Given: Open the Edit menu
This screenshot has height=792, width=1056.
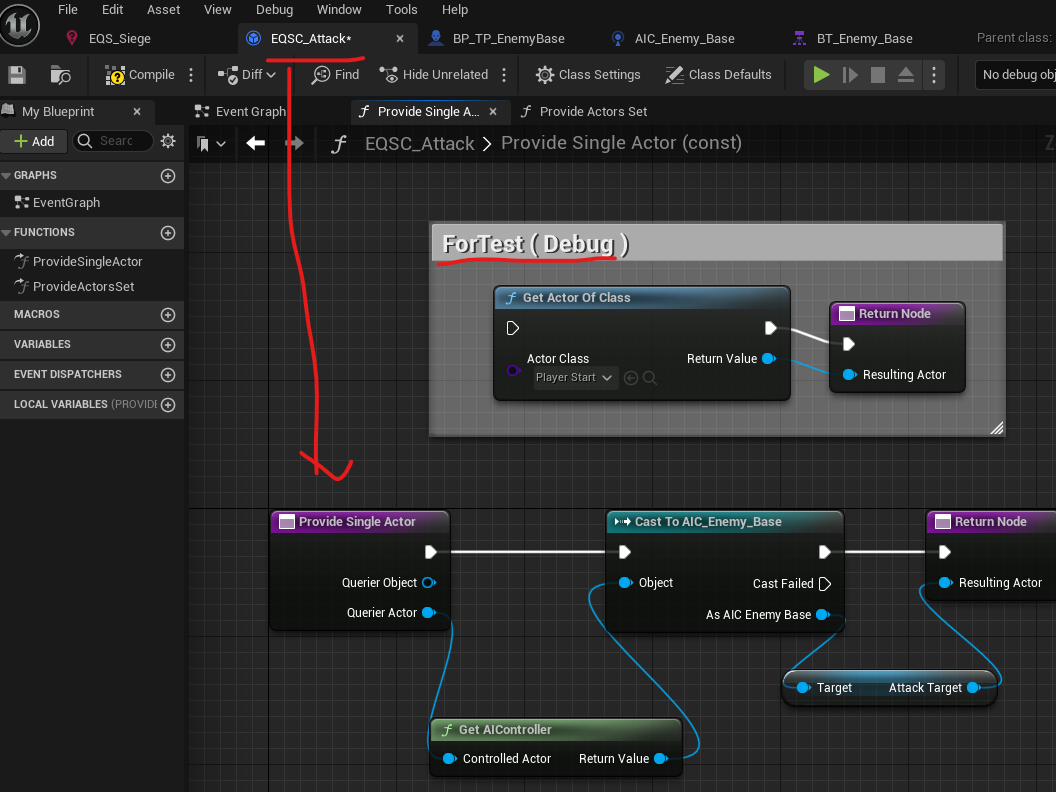Looking at the screenshot, I should pyautogui.click(x=112, y=9).
